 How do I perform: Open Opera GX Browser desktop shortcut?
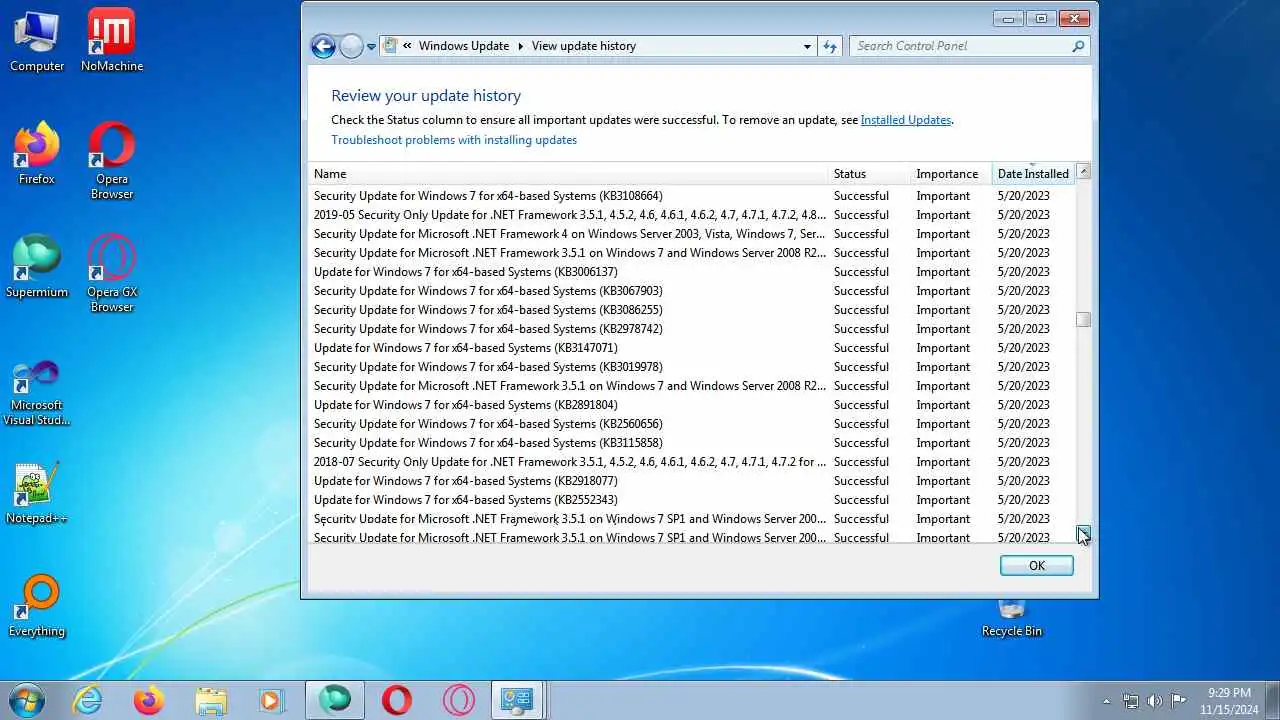[x=112, y=274]
